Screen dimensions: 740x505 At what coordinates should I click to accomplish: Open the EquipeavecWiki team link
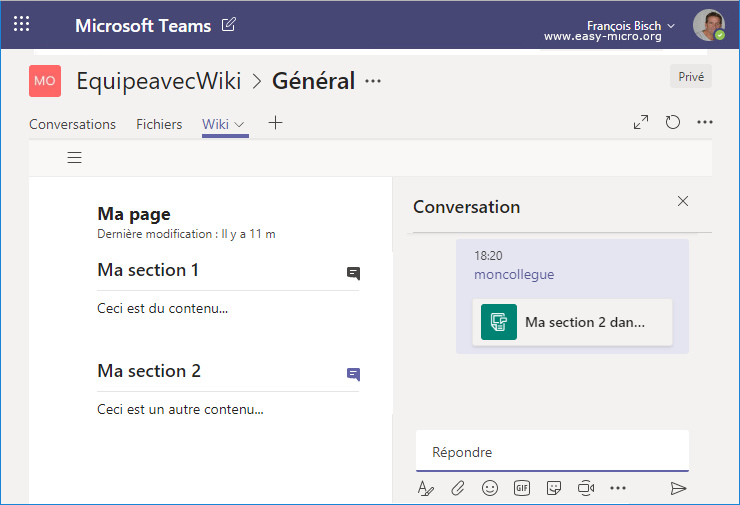pos(159,81)
